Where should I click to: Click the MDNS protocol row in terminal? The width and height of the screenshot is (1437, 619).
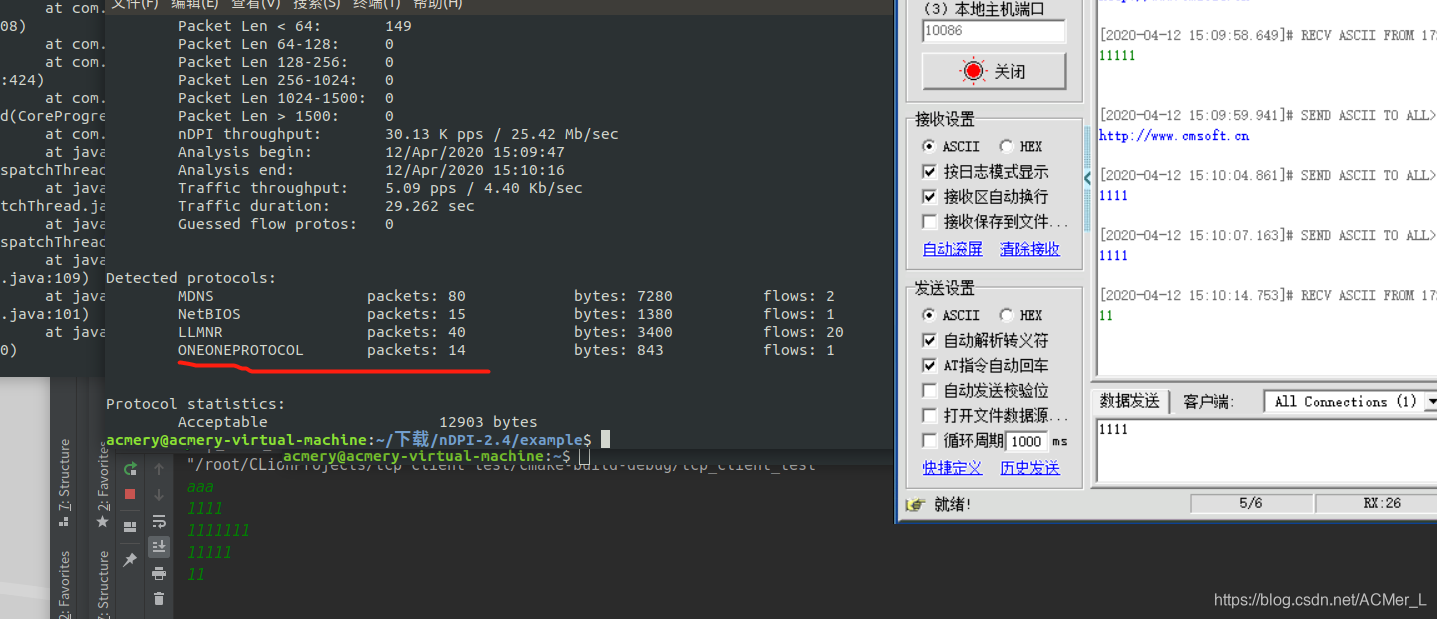click(506, 296)
